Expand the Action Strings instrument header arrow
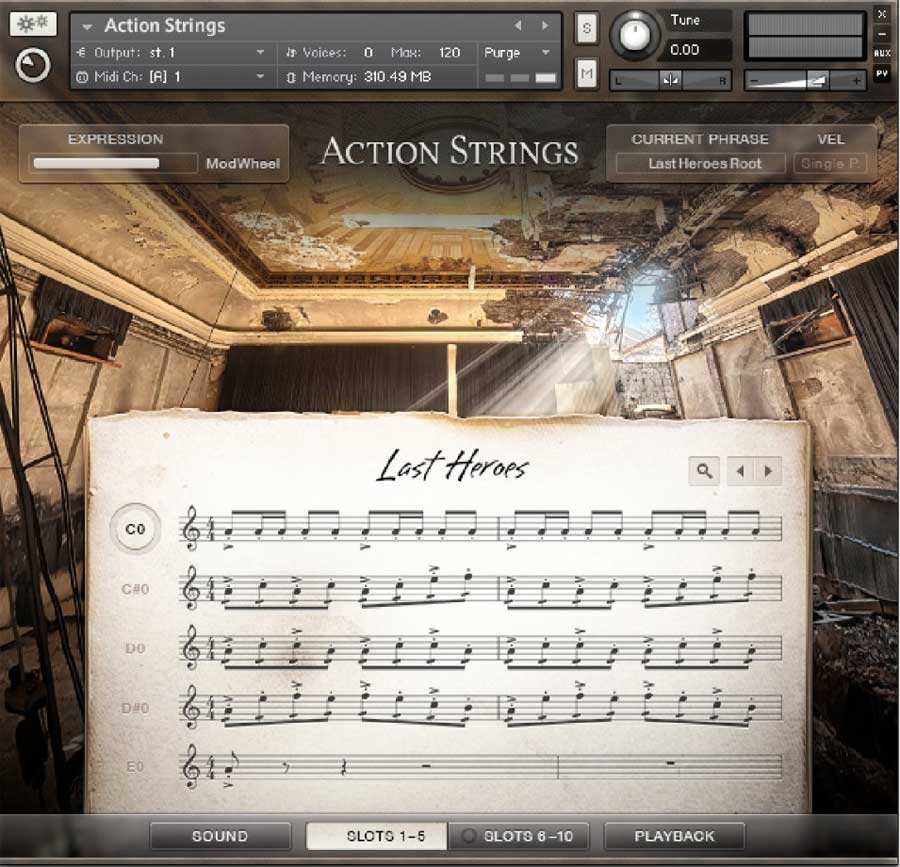This screenshot has width=900, height=867. pos(87,26)
